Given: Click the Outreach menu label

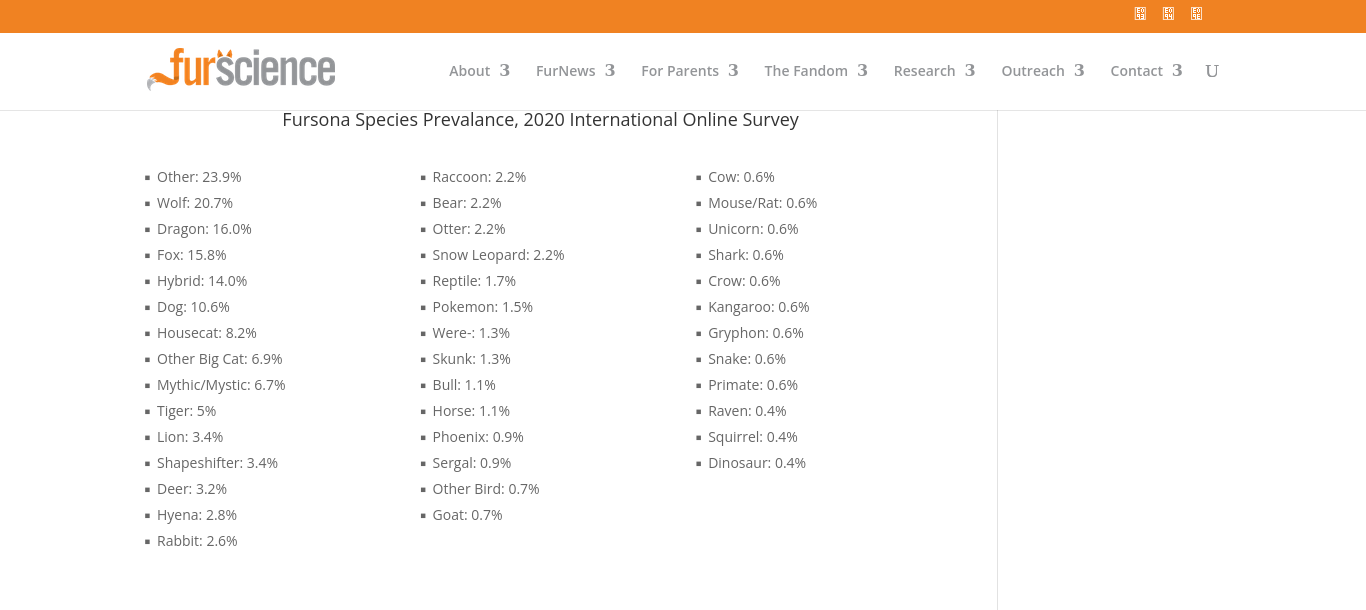Looking at the screenshot, I should (1032, 71).
